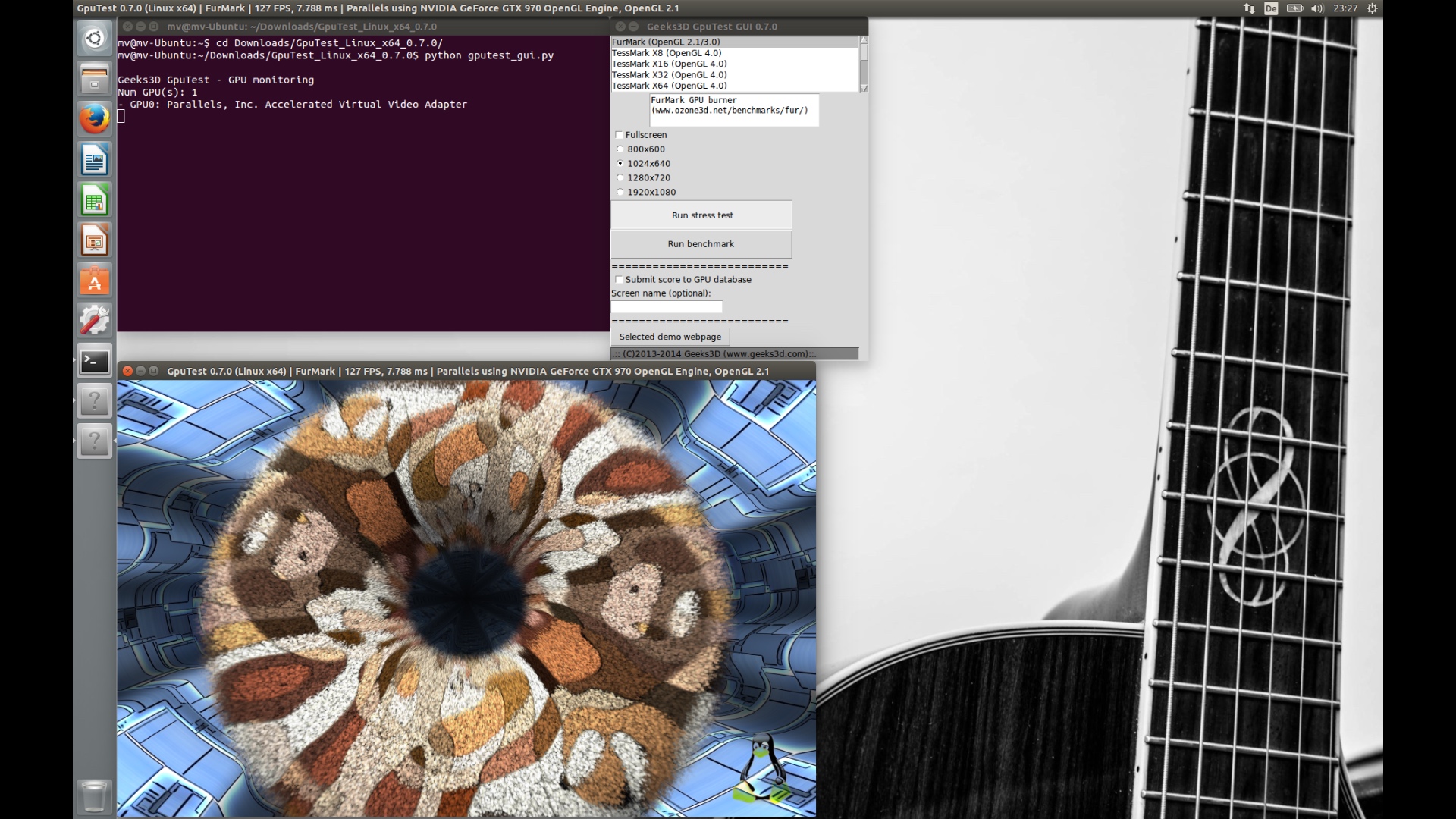
Task: Switch to Terminal launcher icon
Action: pos(94,362)
